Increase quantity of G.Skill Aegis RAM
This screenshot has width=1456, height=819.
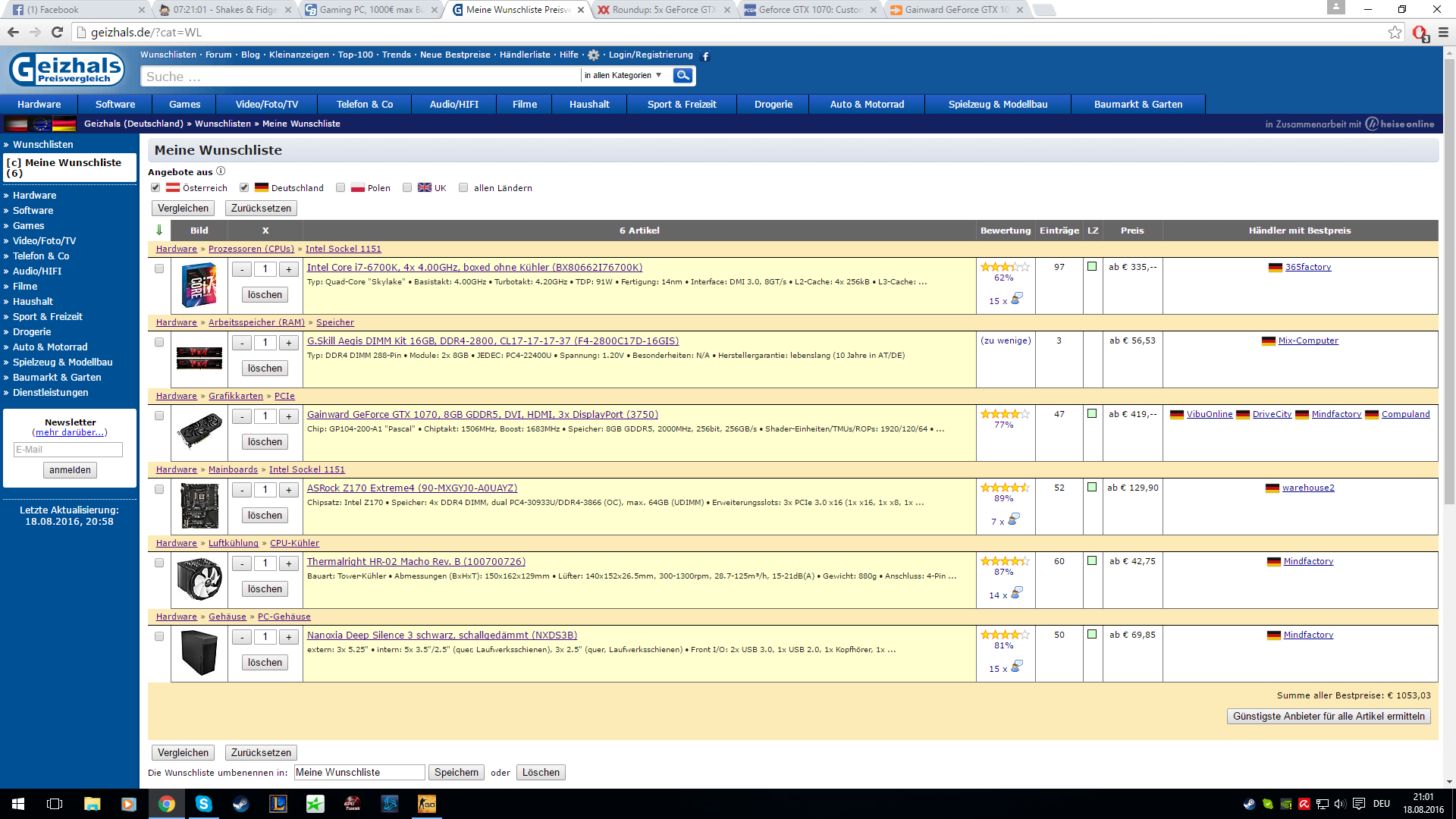288,343
